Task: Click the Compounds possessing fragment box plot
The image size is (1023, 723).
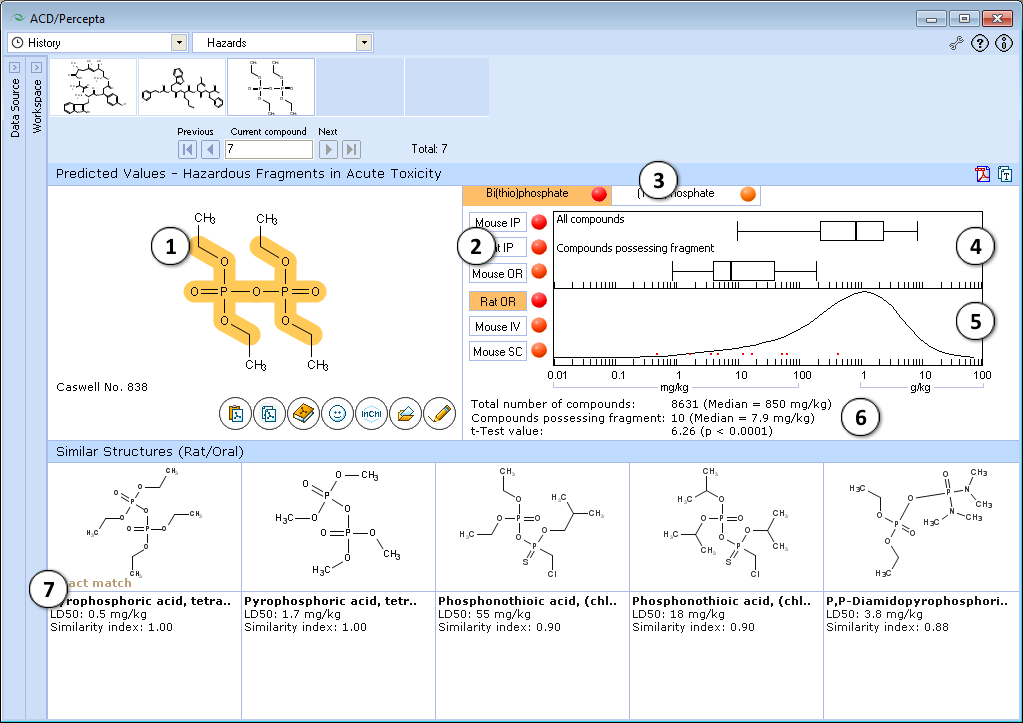Action: (744, 270)
